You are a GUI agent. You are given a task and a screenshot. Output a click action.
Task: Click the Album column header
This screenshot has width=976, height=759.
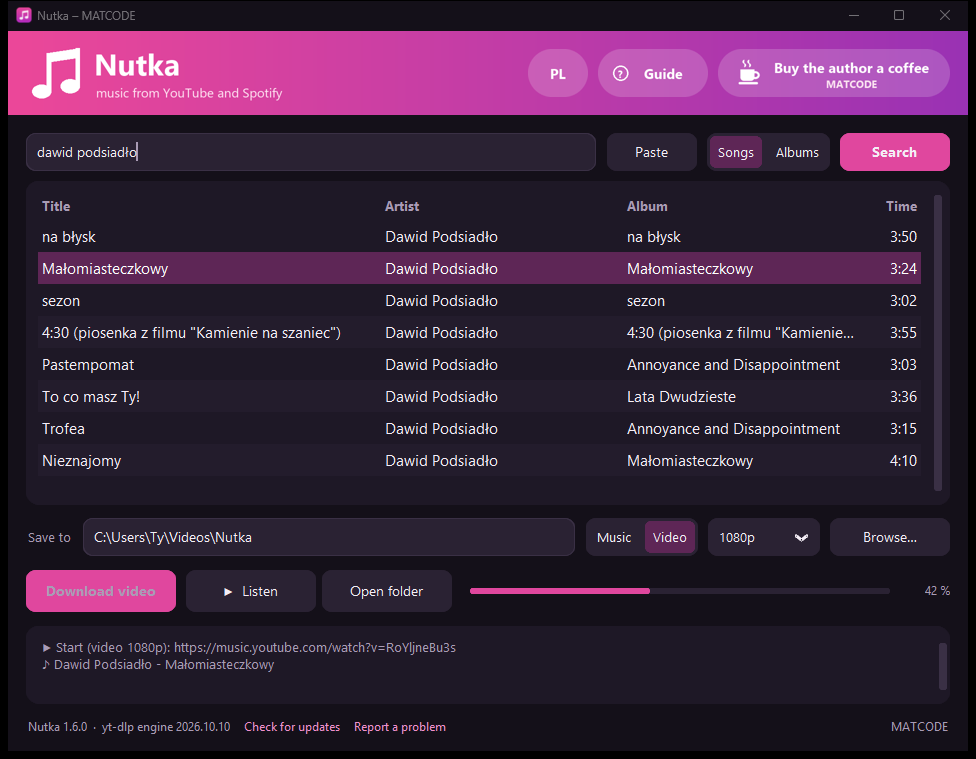tap(647, 206)
